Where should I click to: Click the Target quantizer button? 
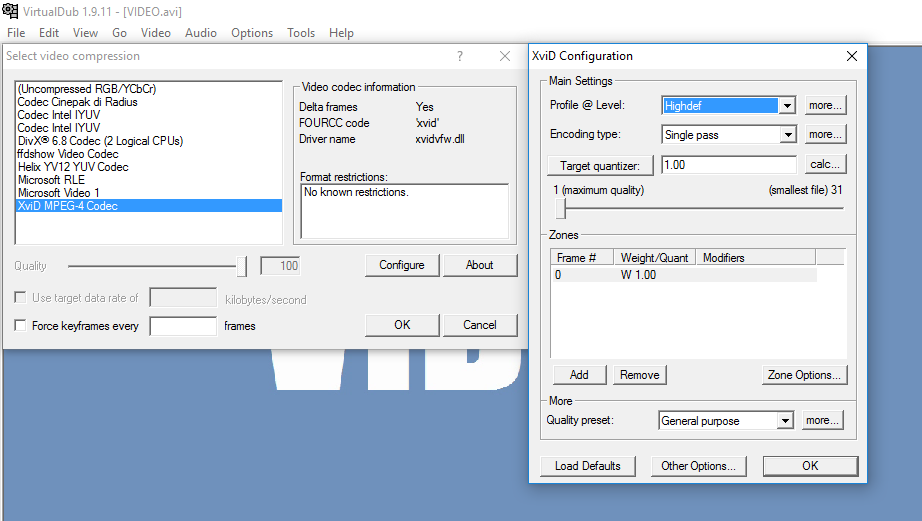pyautogui.click(x=600, y=166)
